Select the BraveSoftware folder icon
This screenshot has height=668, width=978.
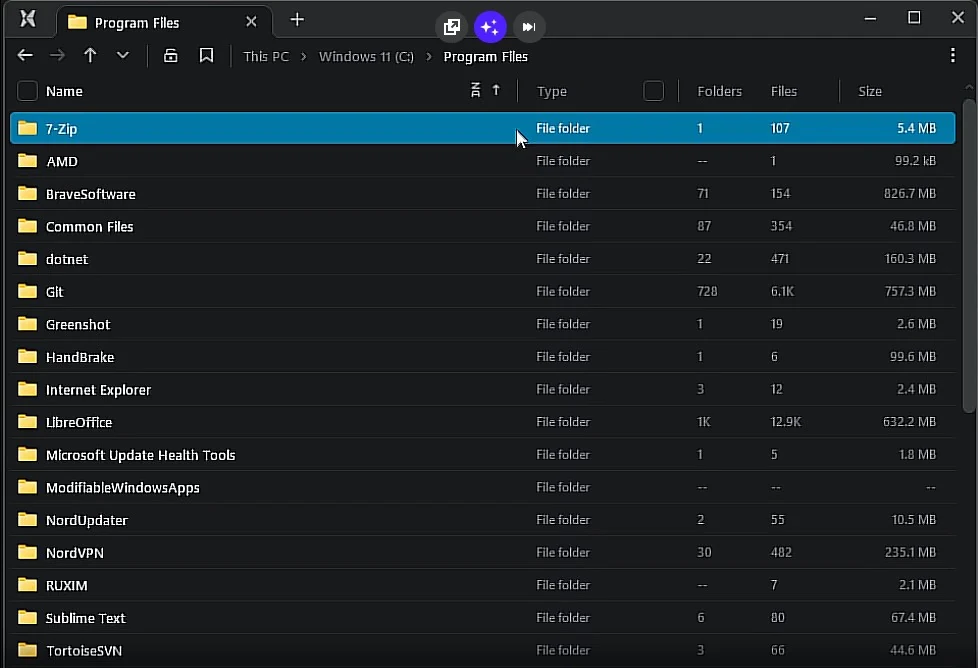tap(27, 193)
